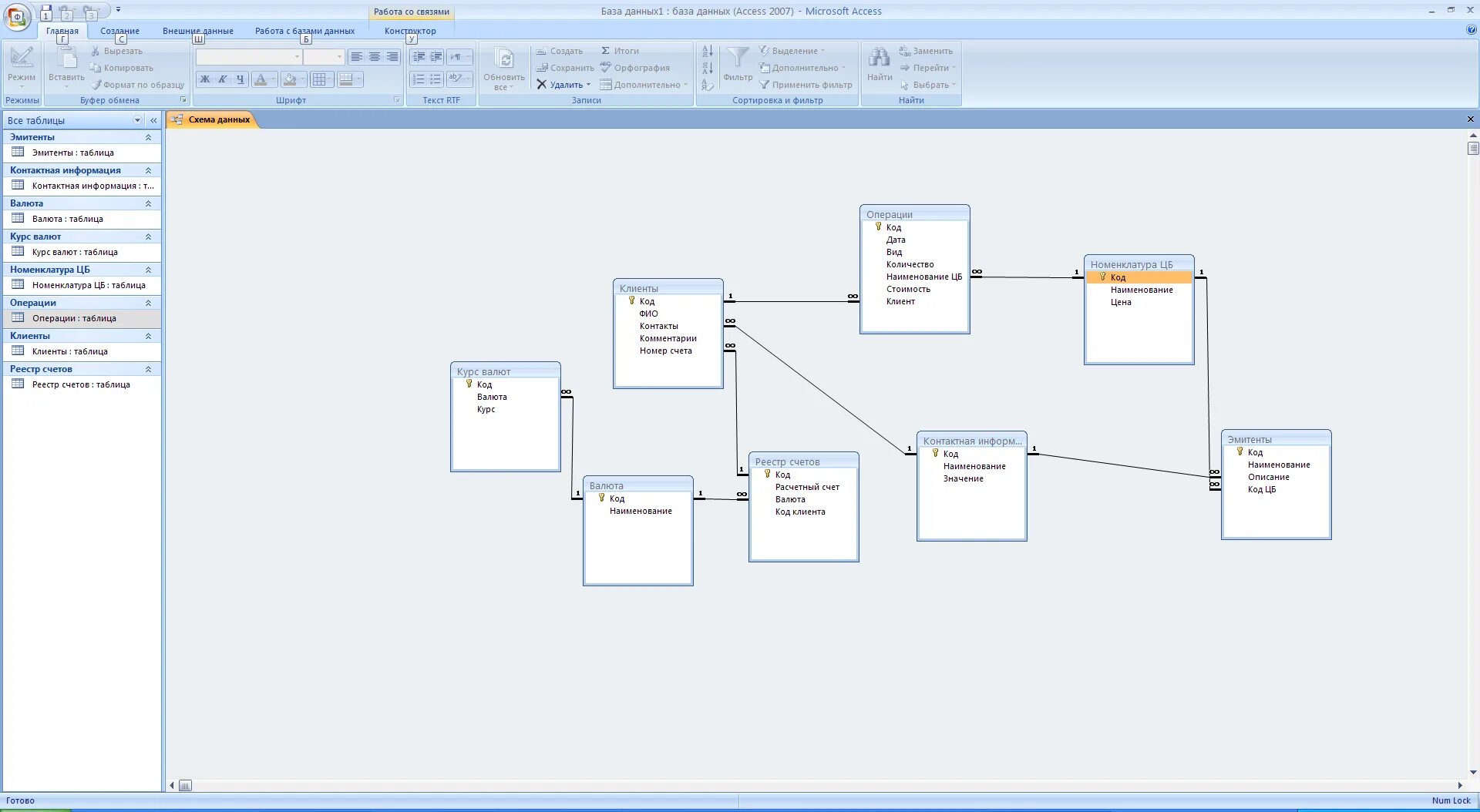Select the Схема данных document tab
The height and width of the screenshot is (812, 1480).
point(213,119)
